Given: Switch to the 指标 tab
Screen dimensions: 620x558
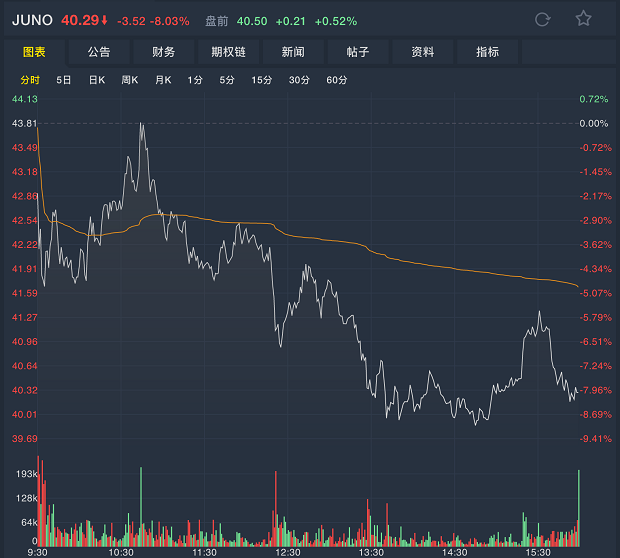Looking at the screenshot, I should 488,53.
